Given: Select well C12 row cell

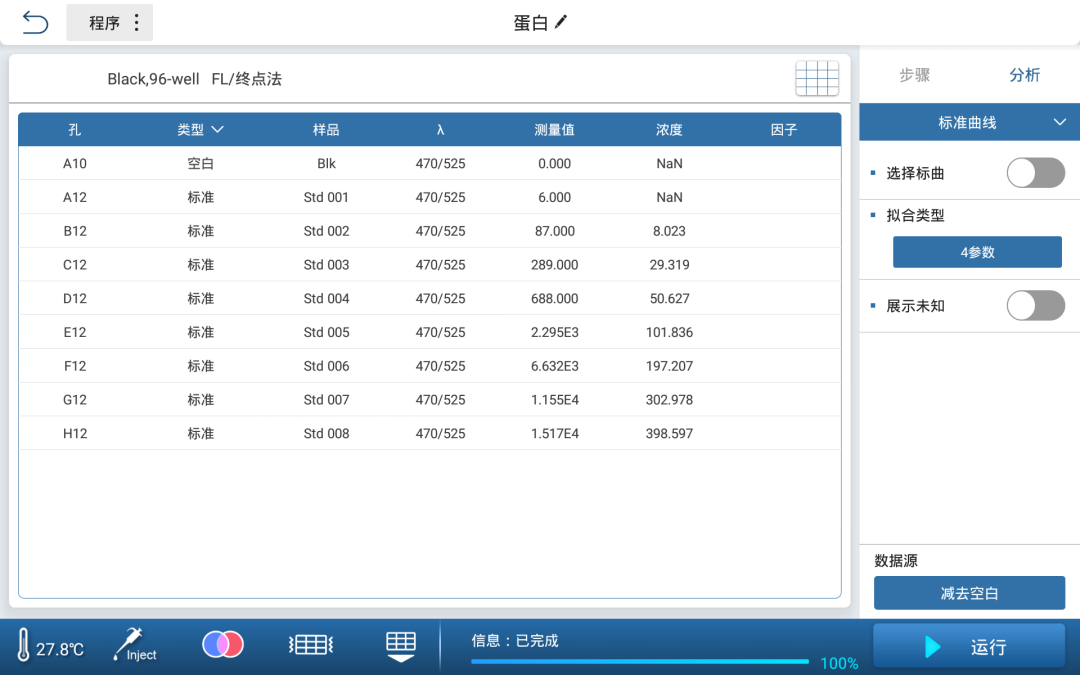Looking at the screenshot, I should point(74,264).
